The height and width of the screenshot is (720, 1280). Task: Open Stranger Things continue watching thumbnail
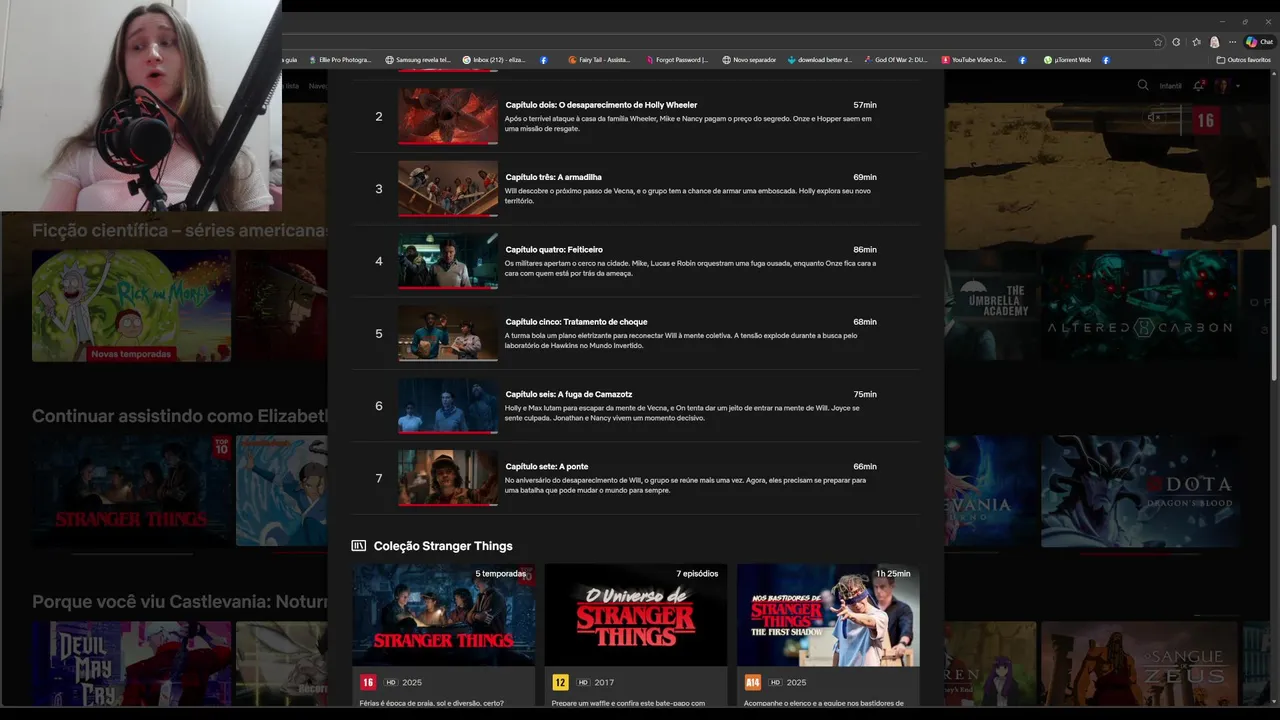pos(131,491)
